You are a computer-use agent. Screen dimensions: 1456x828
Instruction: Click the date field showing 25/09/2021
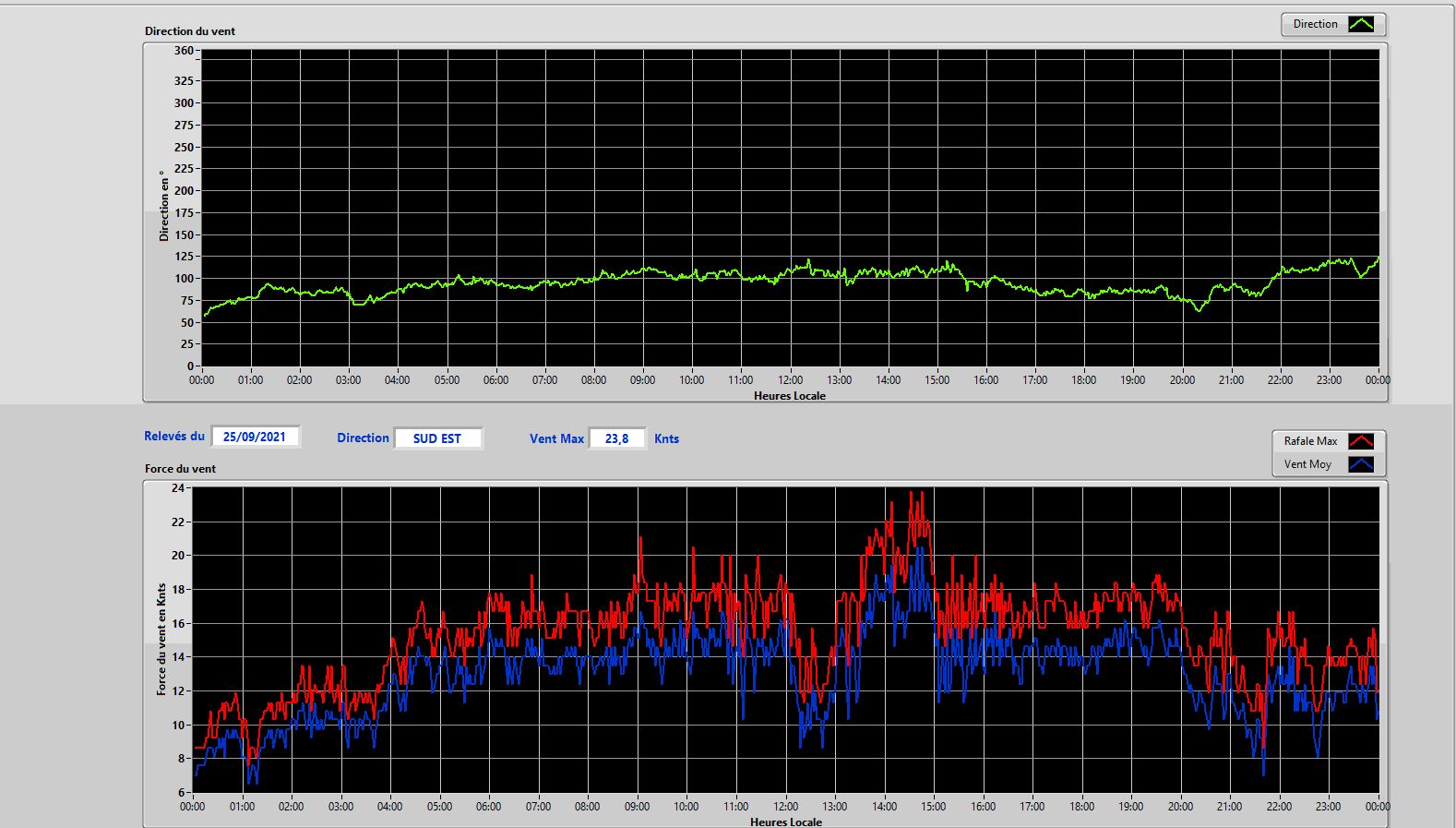[255, 437]
